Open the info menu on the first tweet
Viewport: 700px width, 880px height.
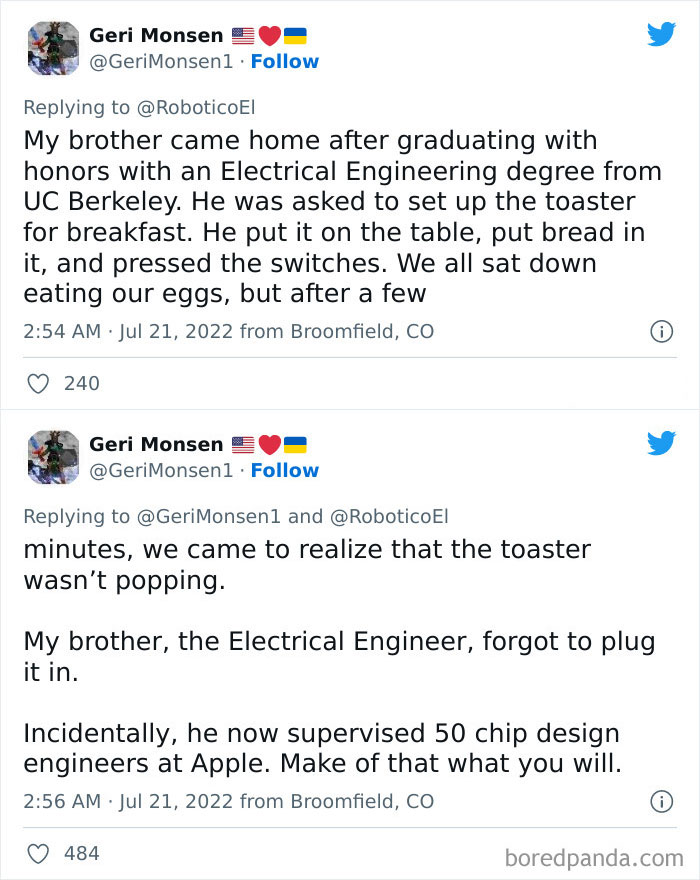(x=662, y=331)
